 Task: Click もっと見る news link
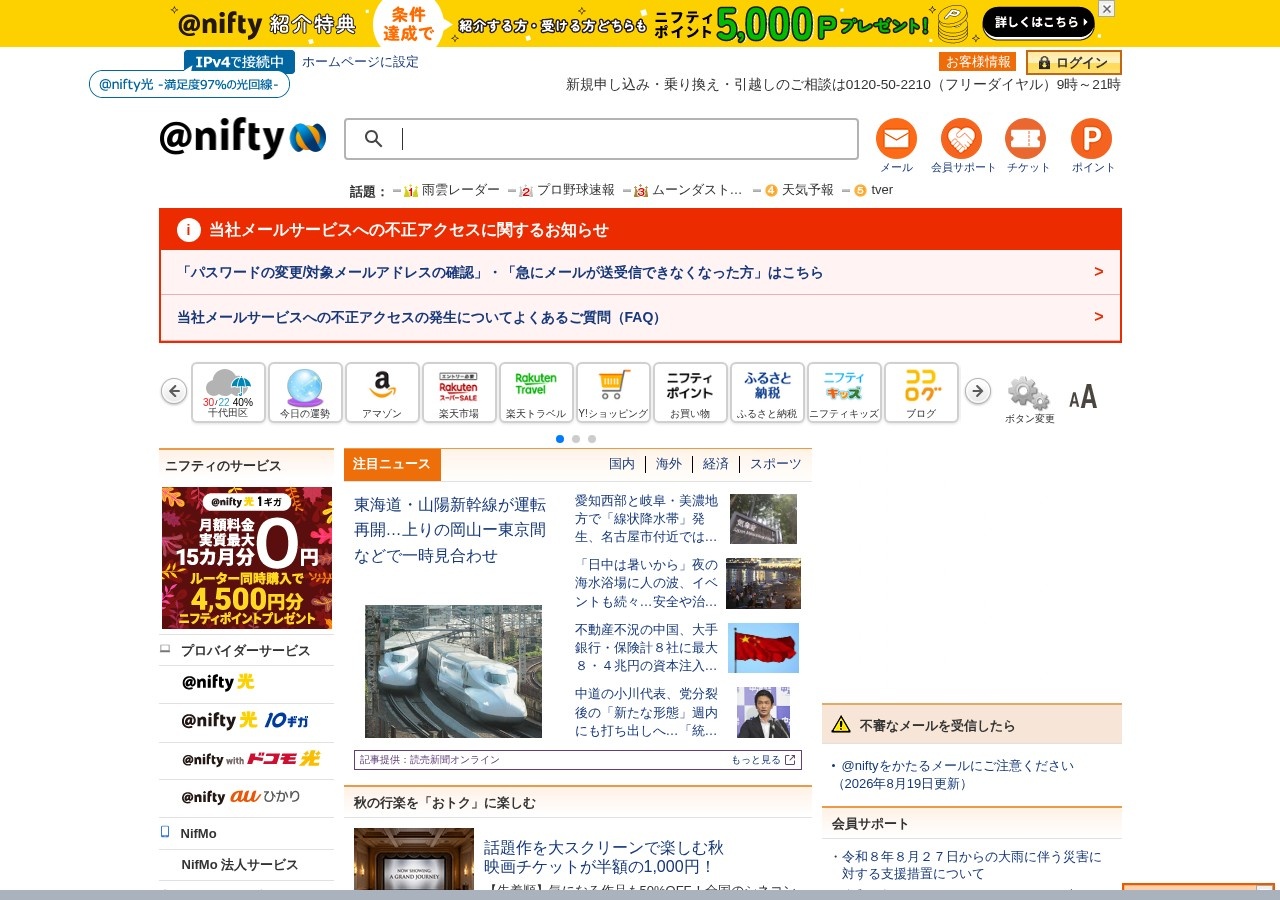(x=763, y=760)
